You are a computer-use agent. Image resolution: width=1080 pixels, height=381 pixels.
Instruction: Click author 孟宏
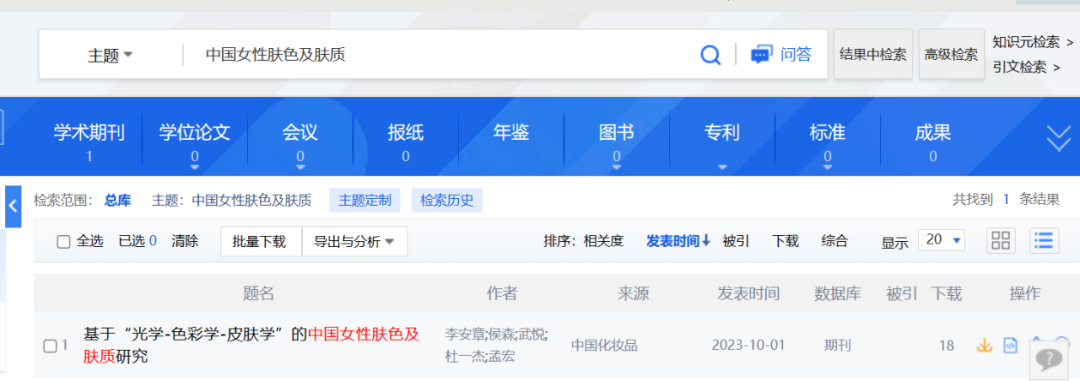coord(501,356)
